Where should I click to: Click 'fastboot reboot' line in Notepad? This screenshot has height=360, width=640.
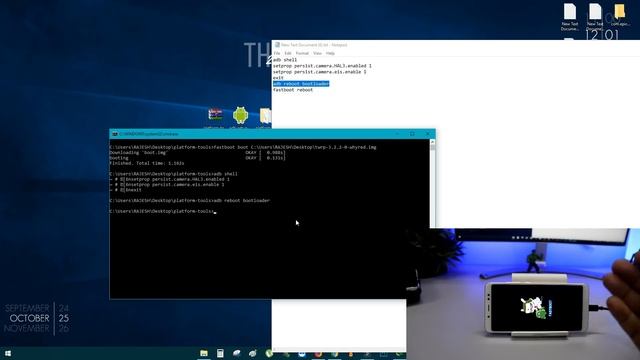(293, 90)
